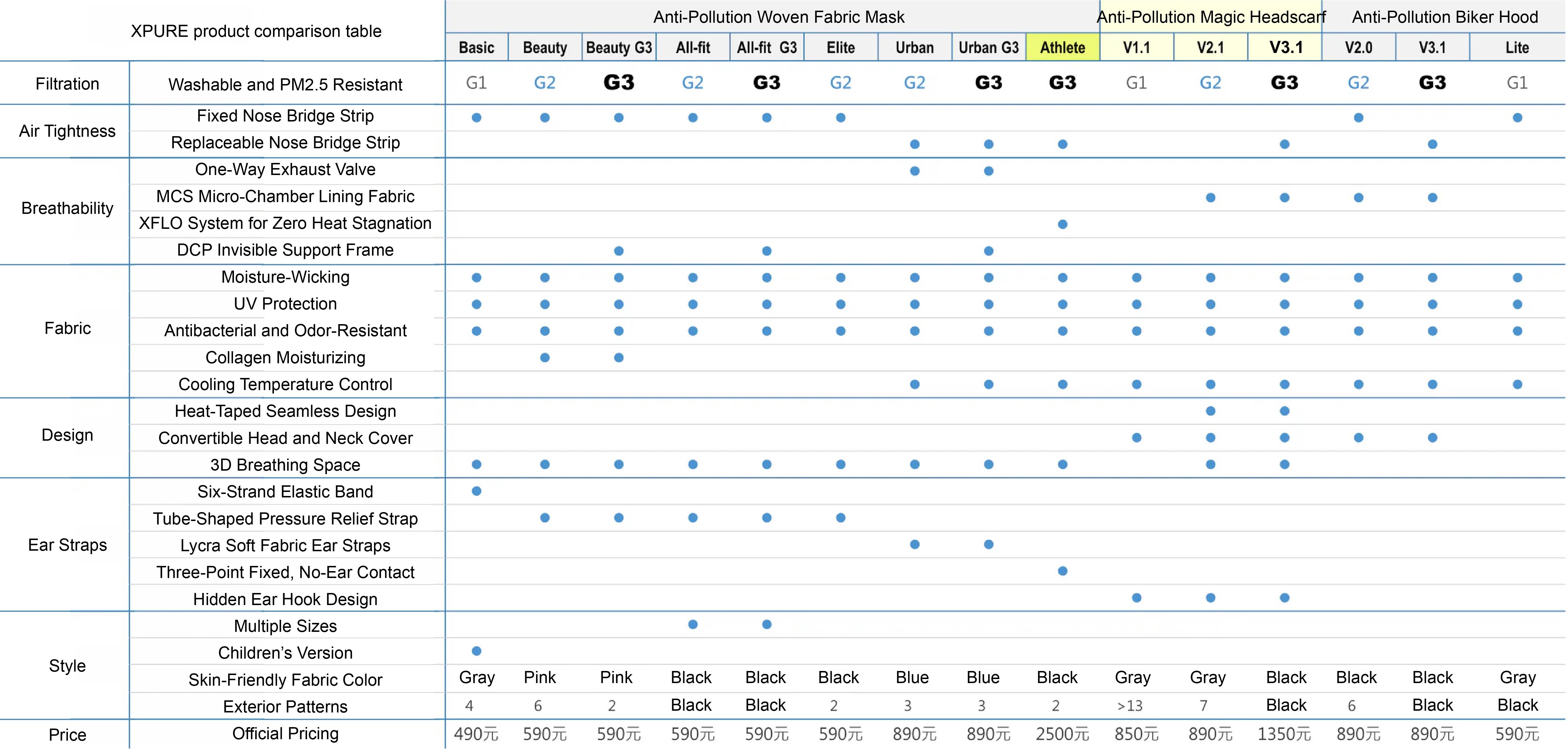Click the bold G3 under Beauty G3
The width and height of the screenshot is (1568, 749).
618,82
